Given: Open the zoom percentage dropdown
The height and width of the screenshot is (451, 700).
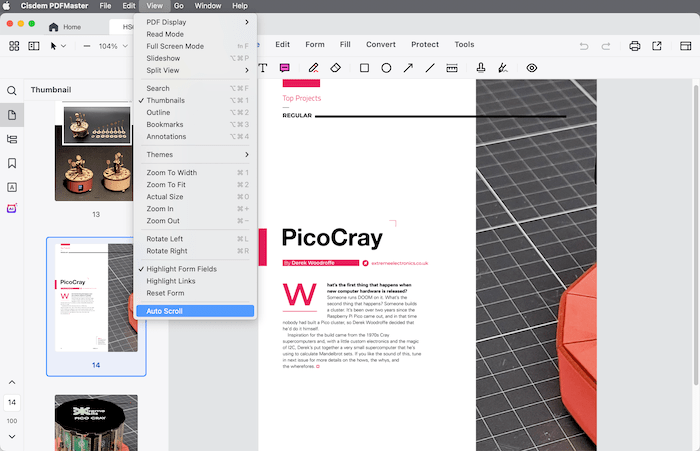Looking at the screenshot, I should coord(114,46).
